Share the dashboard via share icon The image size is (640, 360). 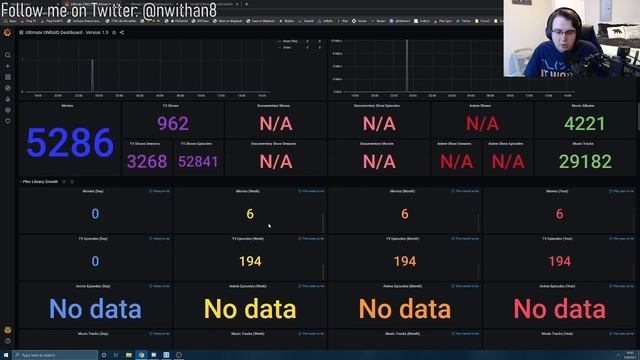pos(122,32)
